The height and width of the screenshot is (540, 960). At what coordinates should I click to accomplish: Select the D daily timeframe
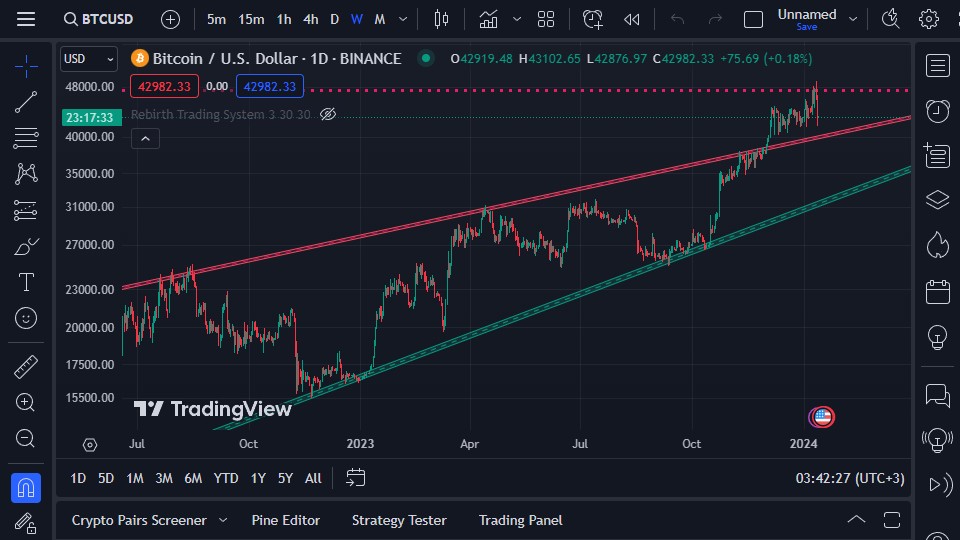coord(334,20)
